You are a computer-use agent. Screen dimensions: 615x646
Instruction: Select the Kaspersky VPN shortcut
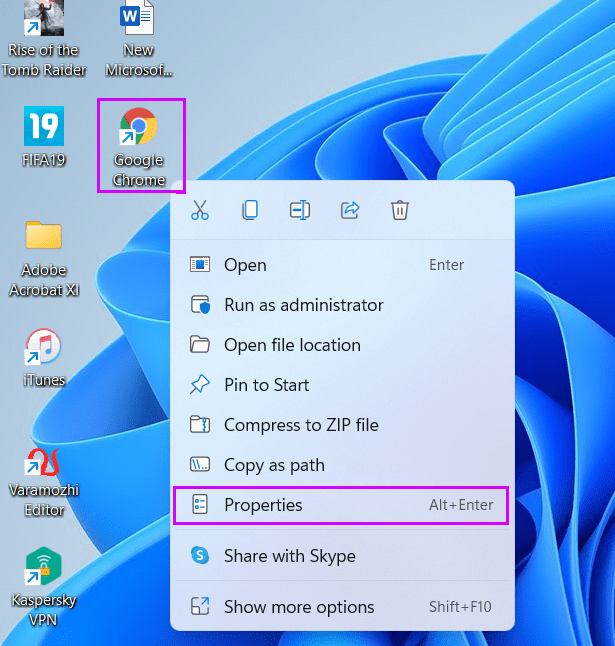[x=44, y=587]
